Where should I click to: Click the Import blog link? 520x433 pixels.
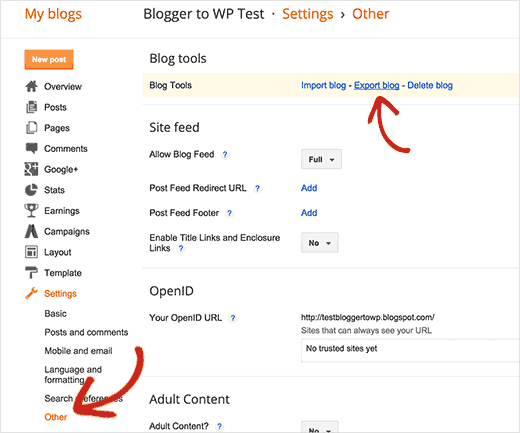tap(323, 85)
